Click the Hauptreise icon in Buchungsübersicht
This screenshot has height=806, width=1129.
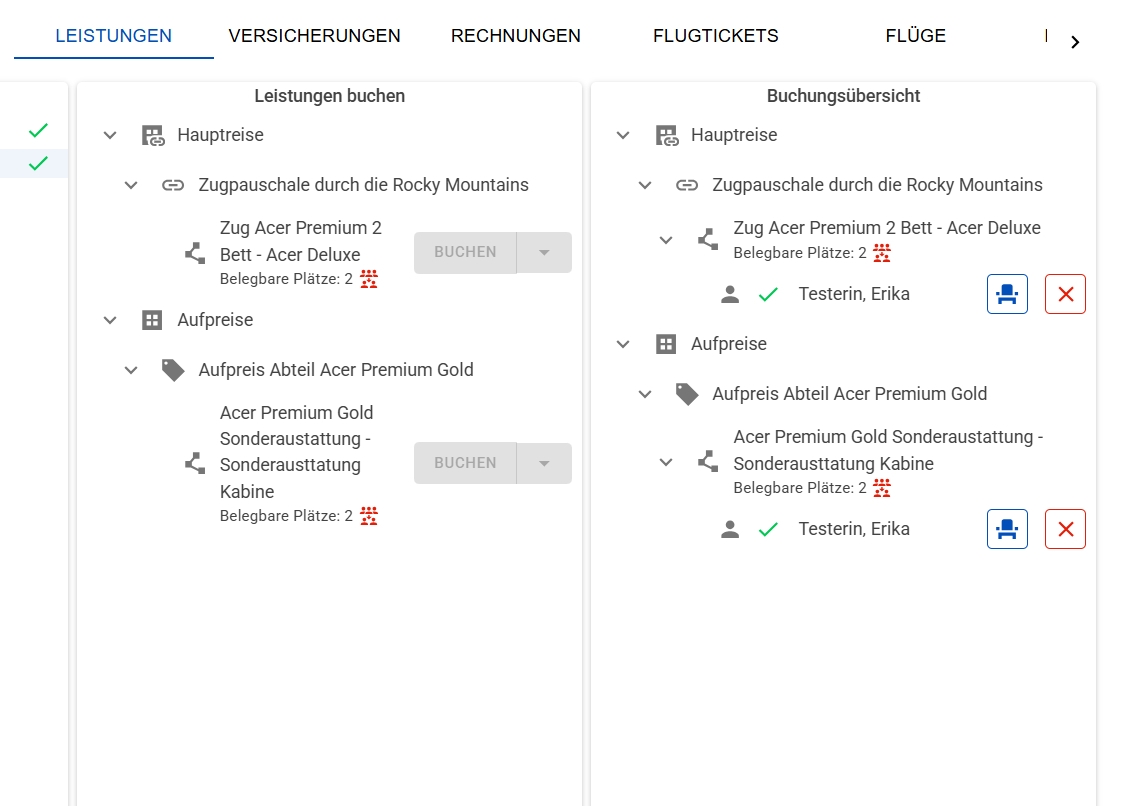pos(666,135)
